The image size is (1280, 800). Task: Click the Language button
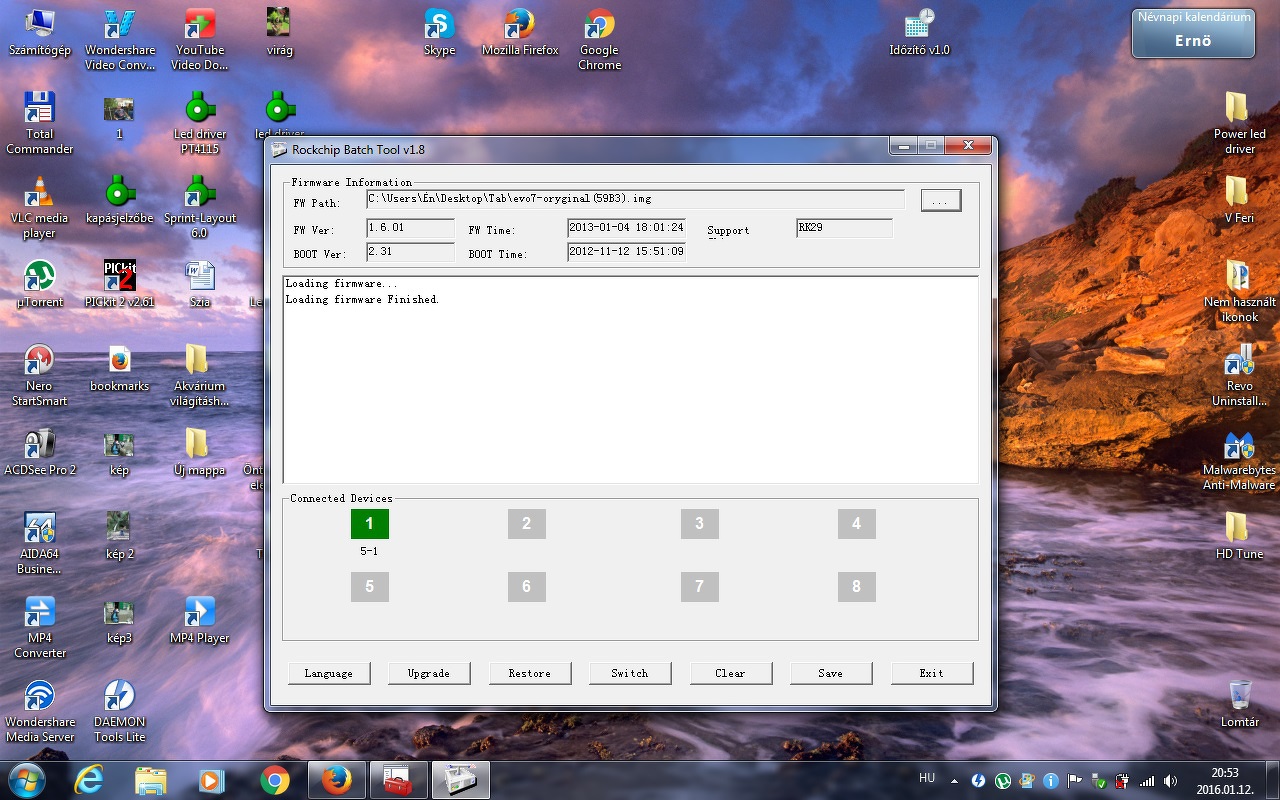pos(328,673)
